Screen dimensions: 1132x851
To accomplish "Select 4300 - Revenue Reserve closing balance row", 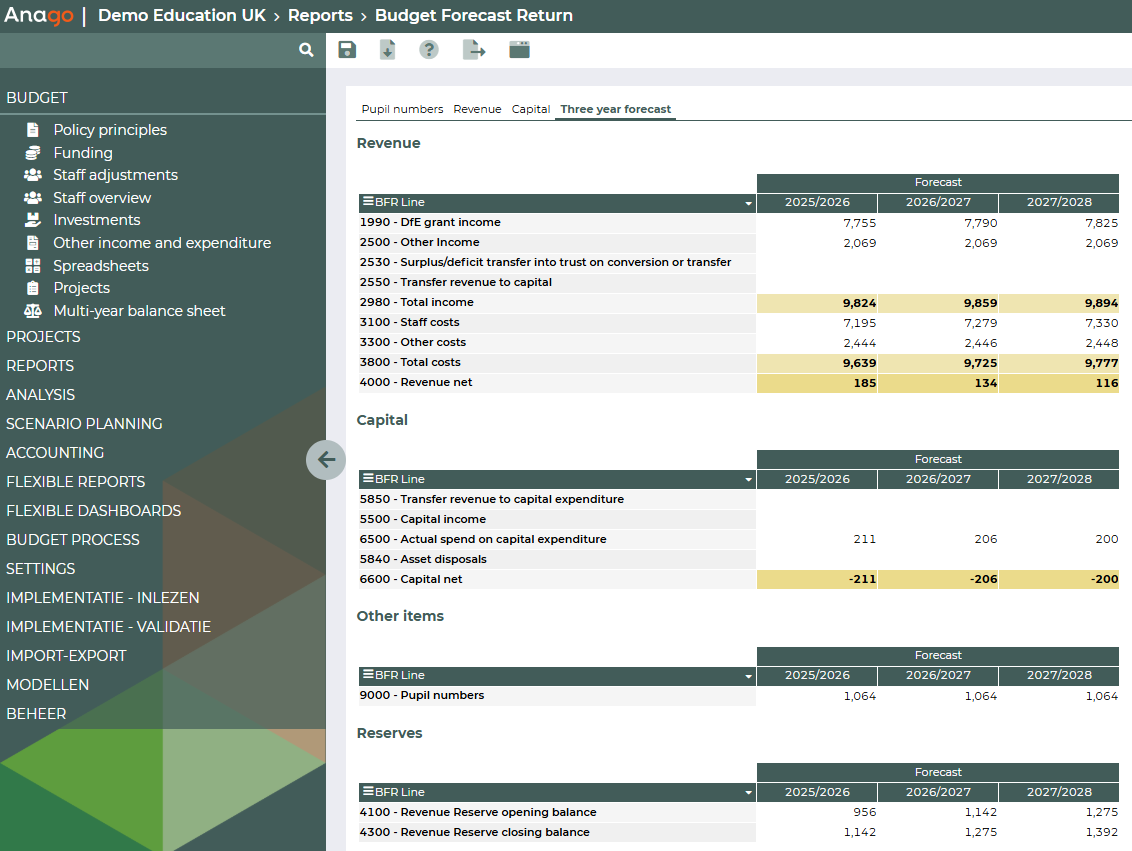I will coord(557,832).
